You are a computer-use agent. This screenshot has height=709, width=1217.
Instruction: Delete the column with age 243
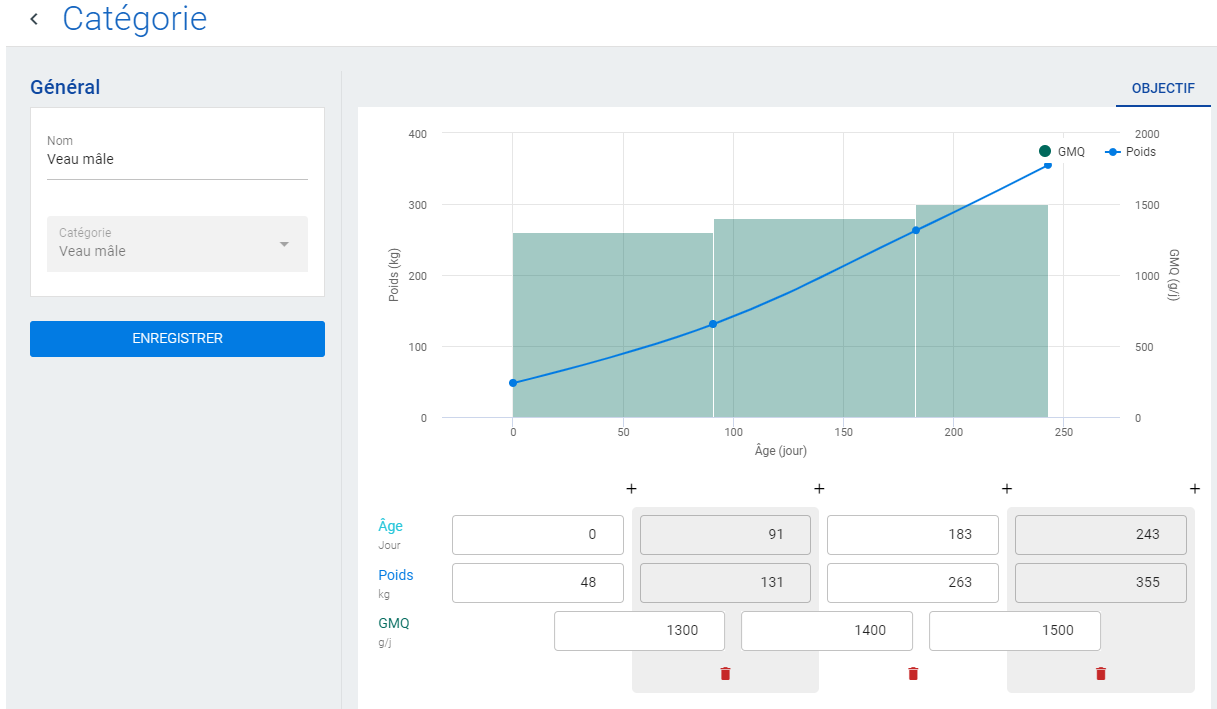tap(1101, 674)
